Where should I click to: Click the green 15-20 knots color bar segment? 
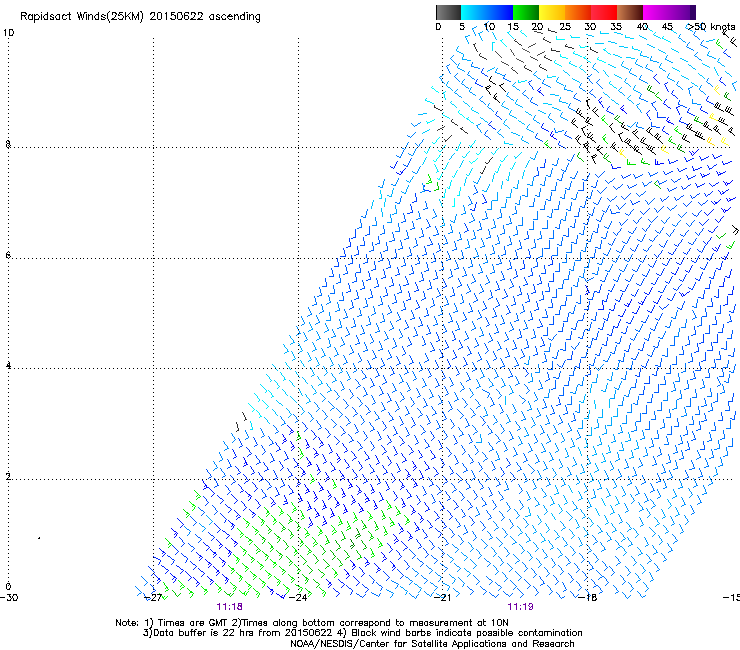point(526,12)
